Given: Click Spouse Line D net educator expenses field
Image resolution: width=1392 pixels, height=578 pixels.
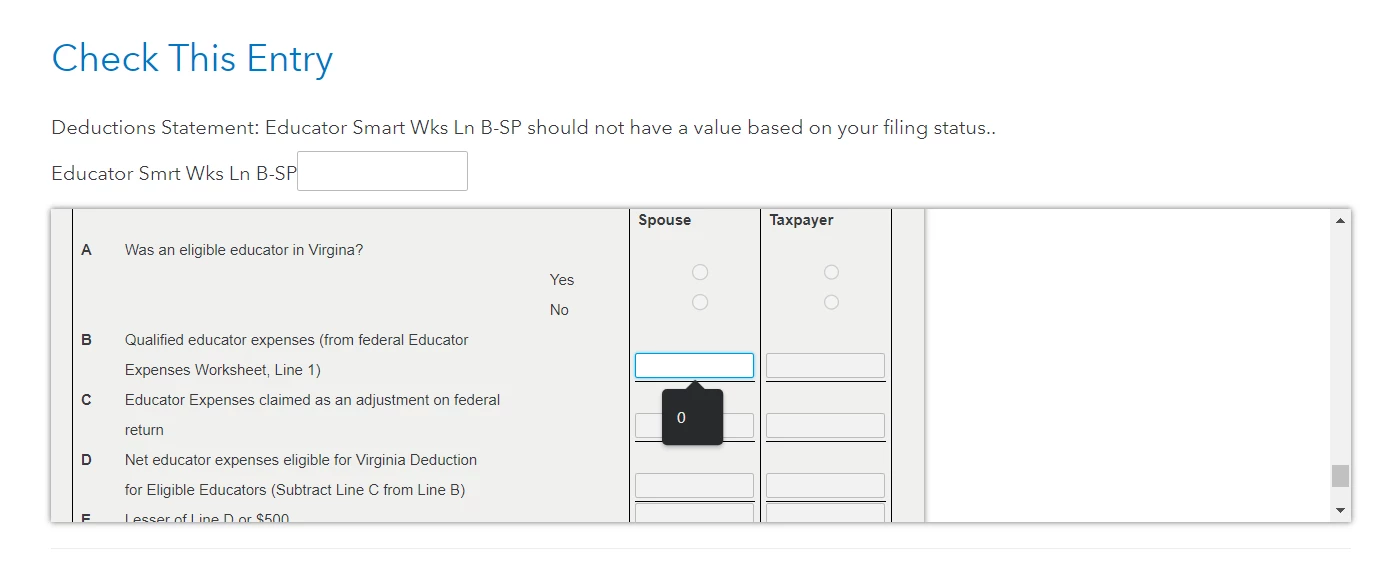Looking at the screenshot, I should (694, 486).
